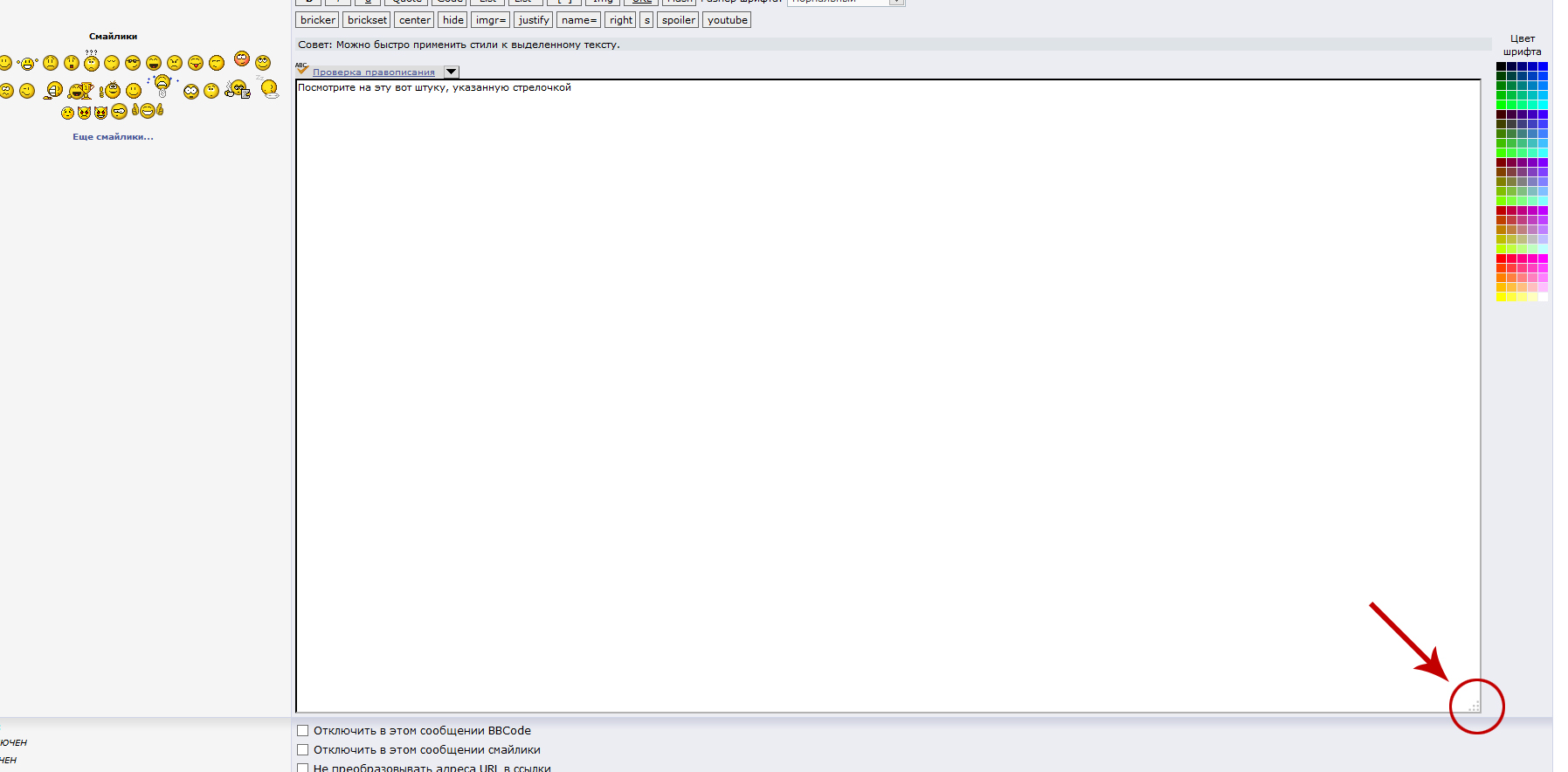Insert a youtube tag
This screenshot has width=1568, height=772.
tap(727, 20)
